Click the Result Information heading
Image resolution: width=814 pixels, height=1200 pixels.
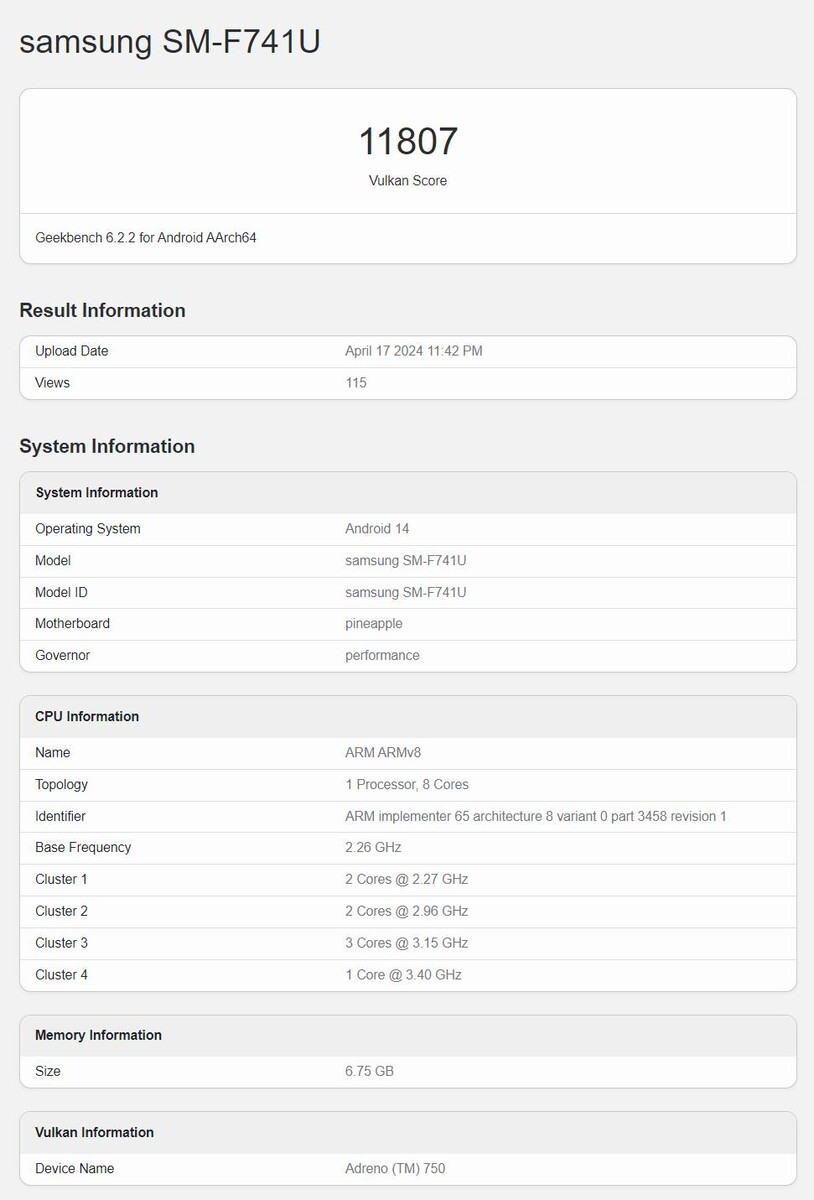coord(102,310)
